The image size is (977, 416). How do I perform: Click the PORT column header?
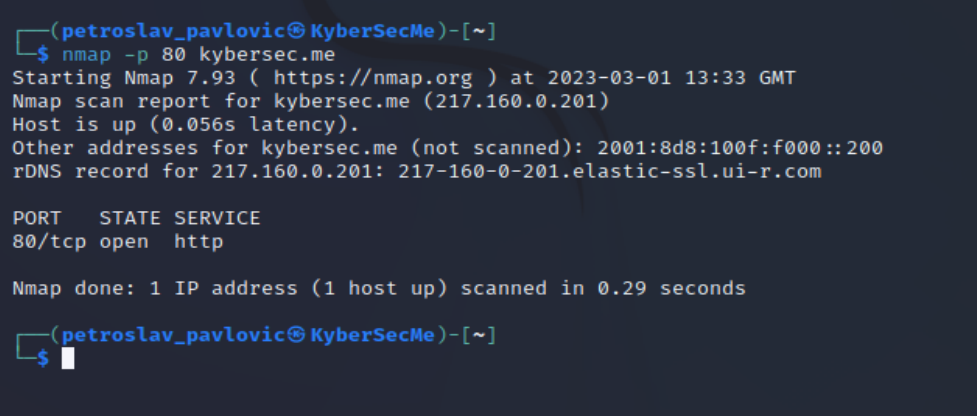coord(36,218)
